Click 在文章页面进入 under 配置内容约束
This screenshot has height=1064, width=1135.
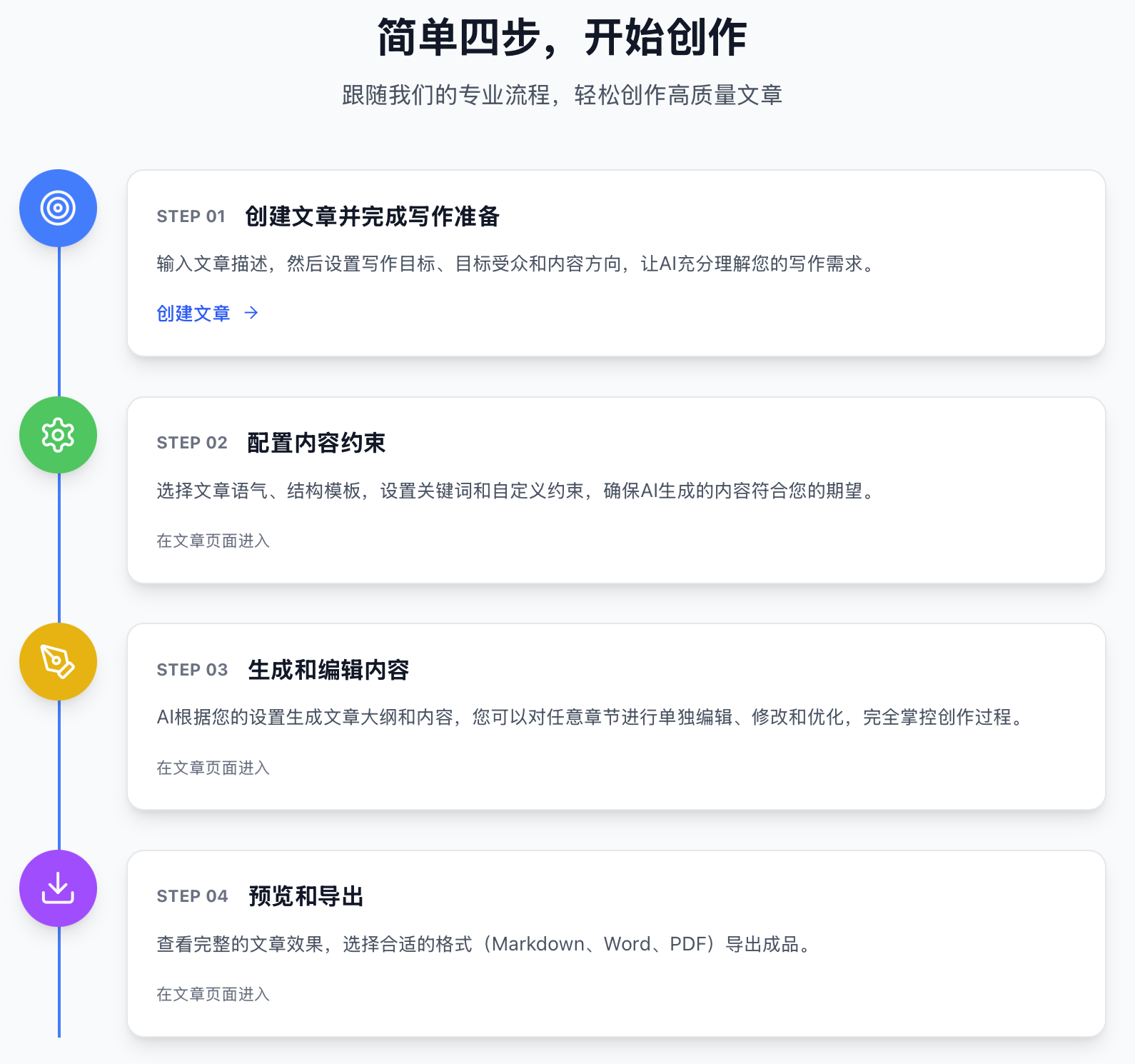213,541
